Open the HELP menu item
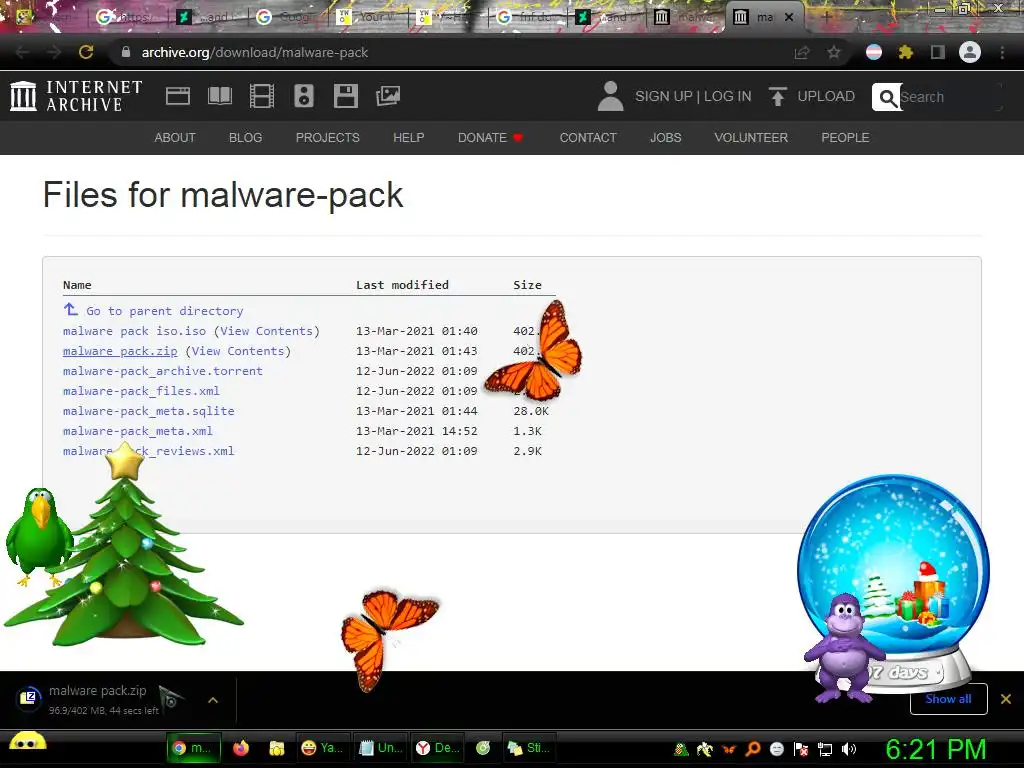Screen dimensions: 1024x768 409,138
